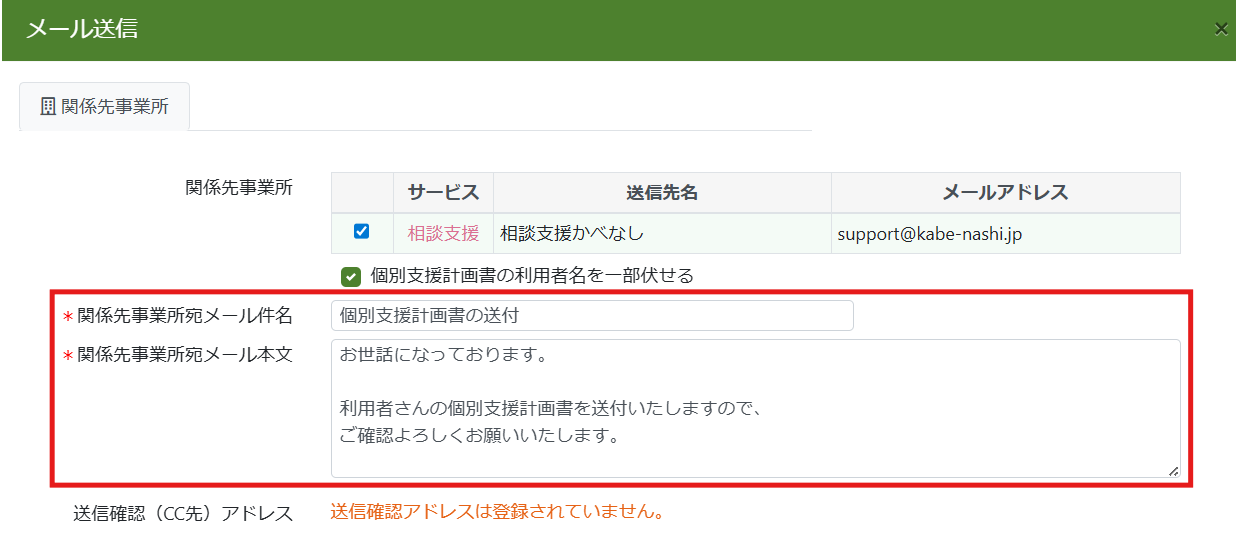The height and width of the screenshot is (536, 1236).
Task: Click the 個別支援計画書の利用者名を一部伏せる label text
Action: [531, 275]
